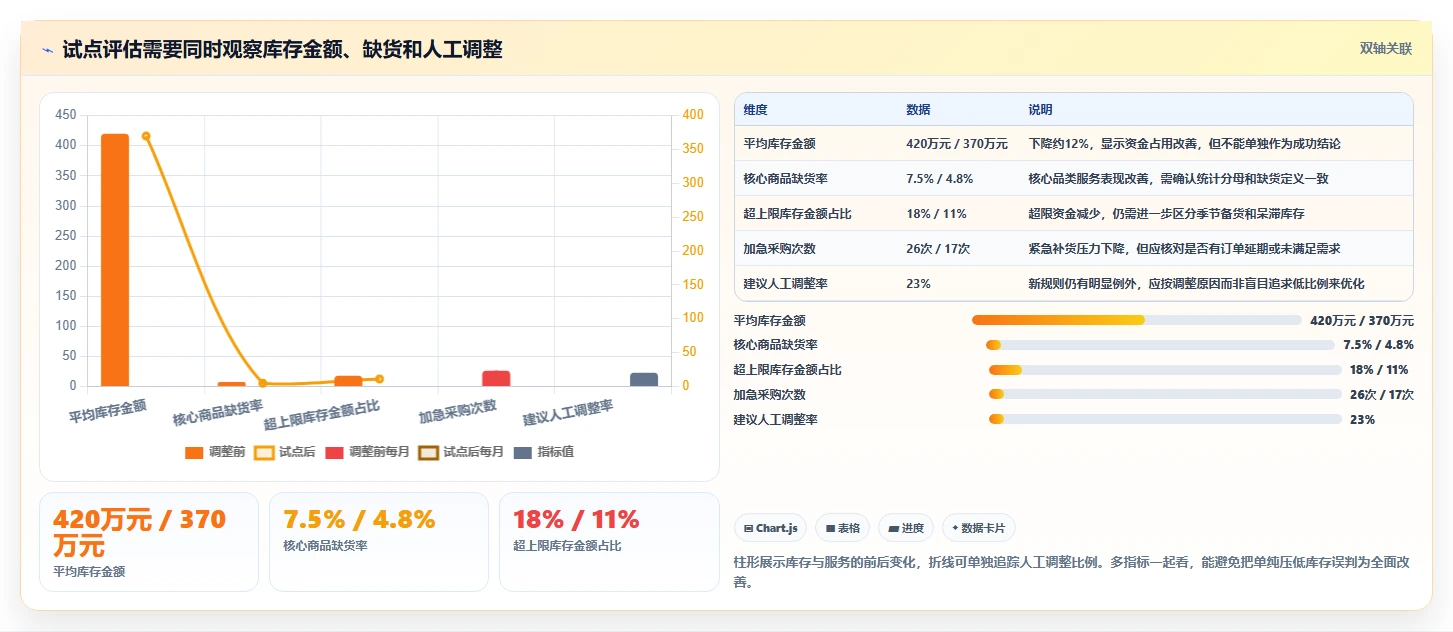Click the page title 试点评估需要同时观察库存金额
1453x632 pixels.
283,49
